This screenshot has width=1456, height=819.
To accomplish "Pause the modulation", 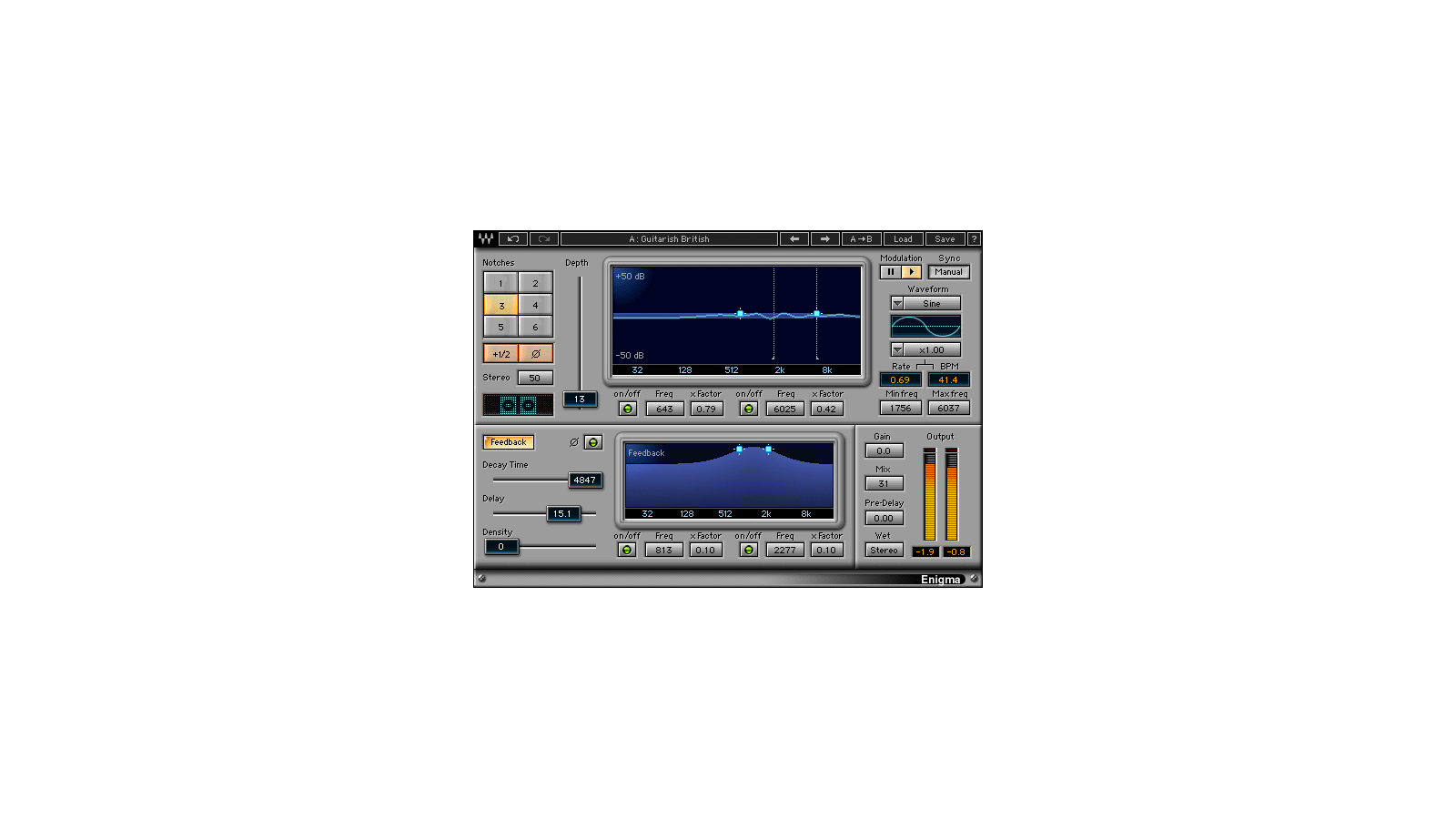I will point(890,271).
